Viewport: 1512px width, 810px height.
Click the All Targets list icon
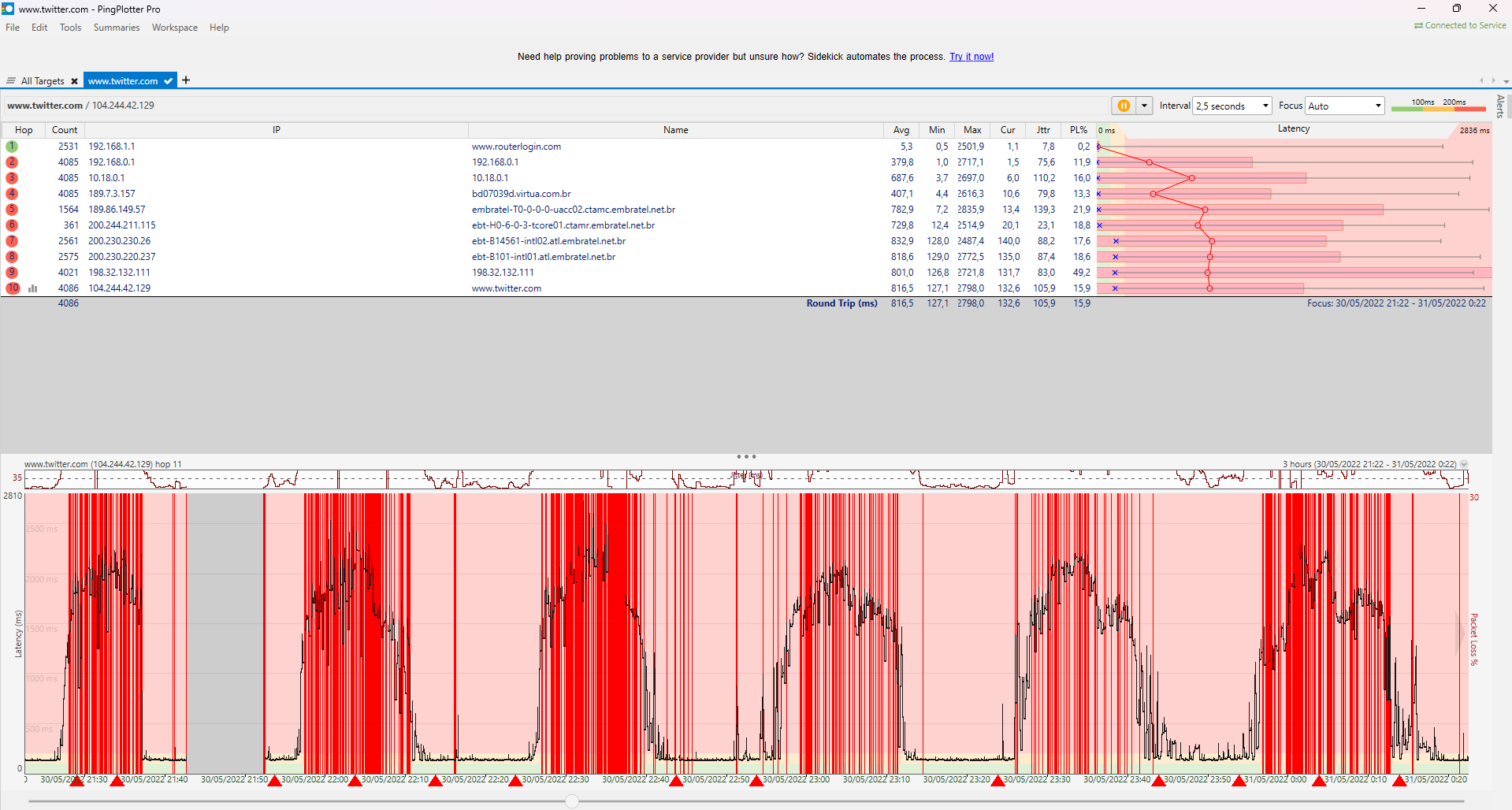(11, 81)
